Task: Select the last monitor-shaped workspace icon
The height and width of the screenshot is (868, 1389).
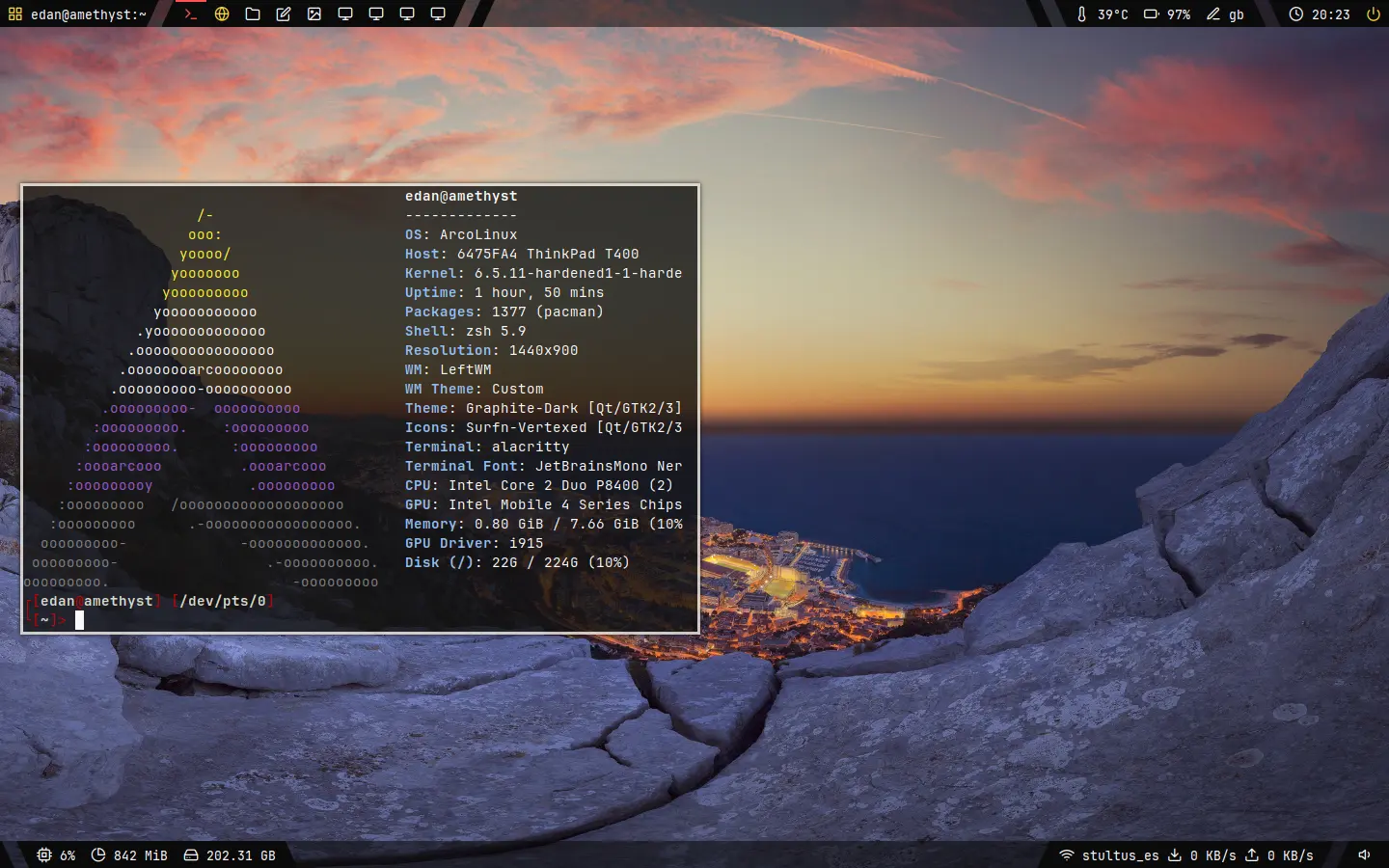Action: (438, 14)
